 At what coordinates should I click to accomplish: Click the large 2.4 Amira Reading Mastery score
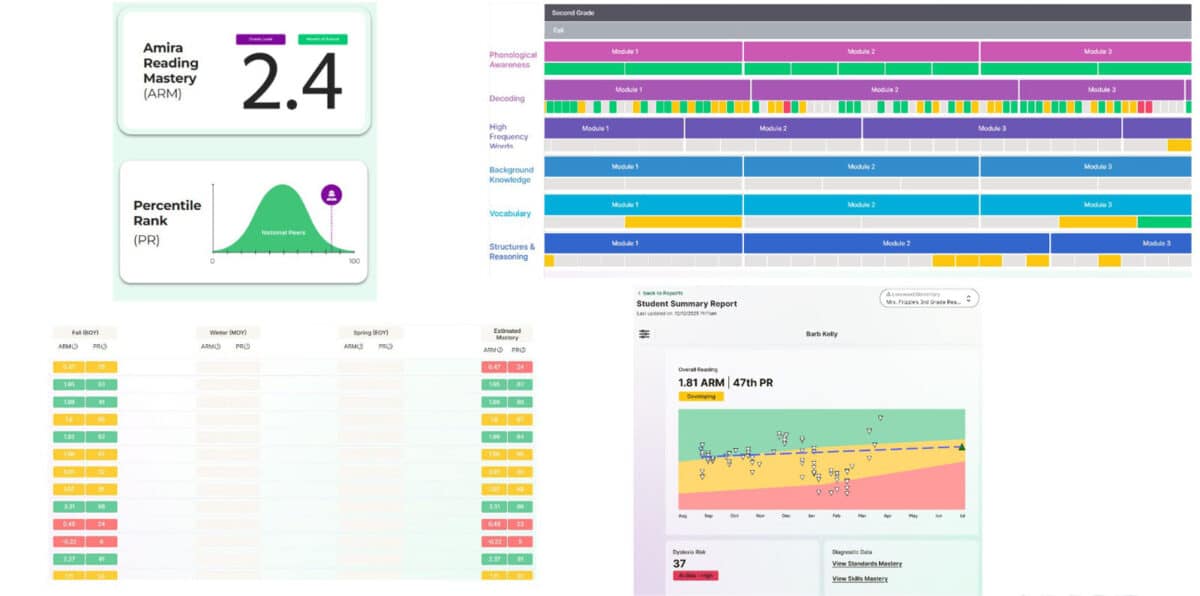click(x=292, y=82)
